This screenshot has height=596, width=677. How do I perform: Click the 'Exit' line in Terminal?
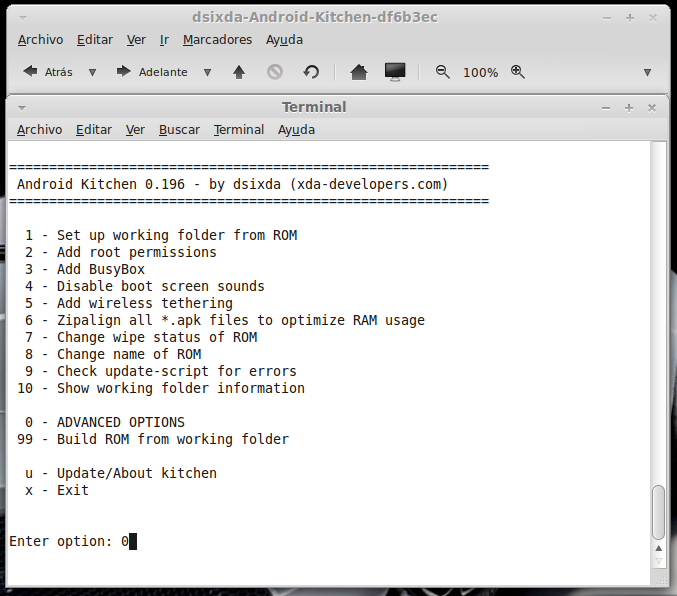(x=73, y=490)
